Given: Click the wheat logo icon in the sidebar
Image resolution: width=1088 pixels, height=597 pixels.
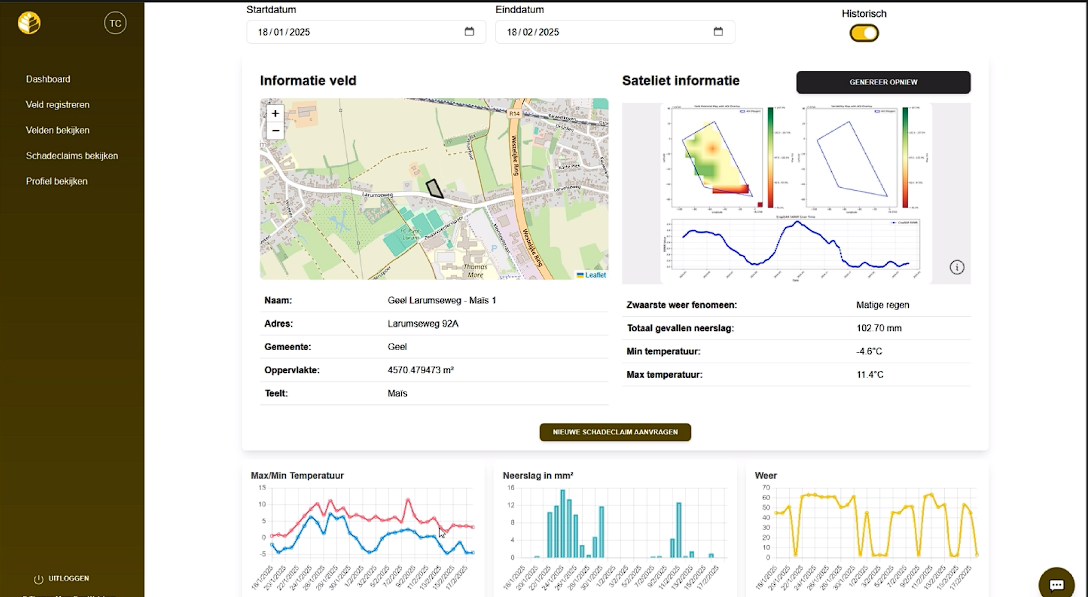Looking at the screenshot, I should click(29, 23).
